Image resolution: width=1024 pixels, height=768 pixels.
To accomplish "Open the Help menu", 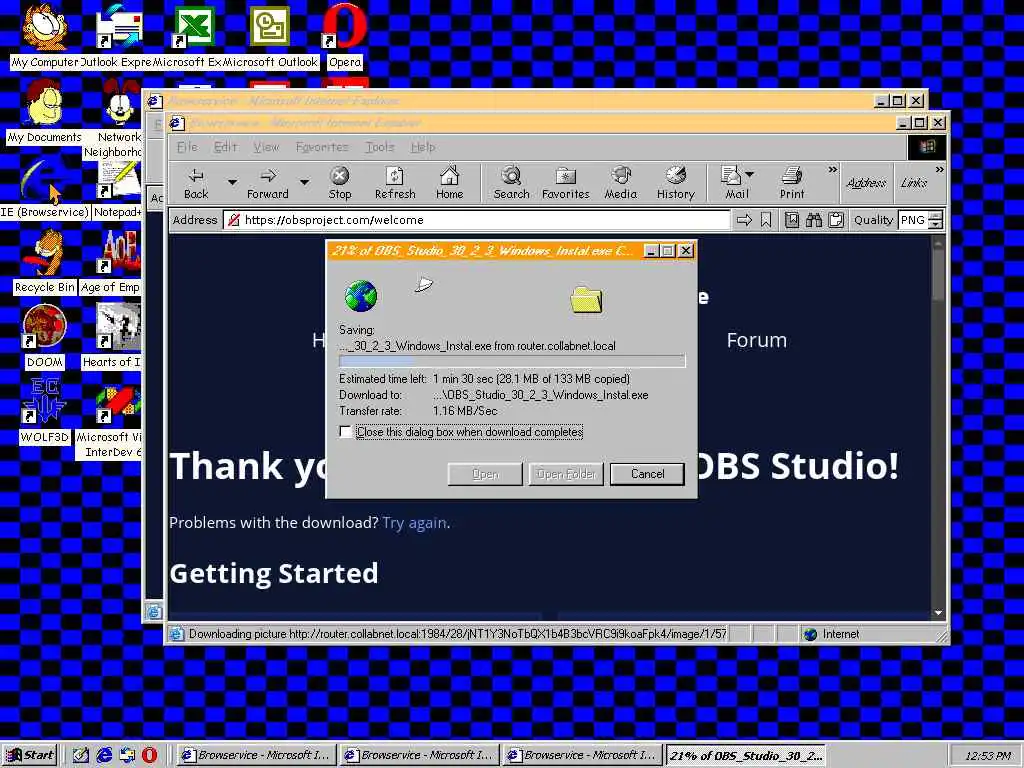I will [x=423, y=147].
